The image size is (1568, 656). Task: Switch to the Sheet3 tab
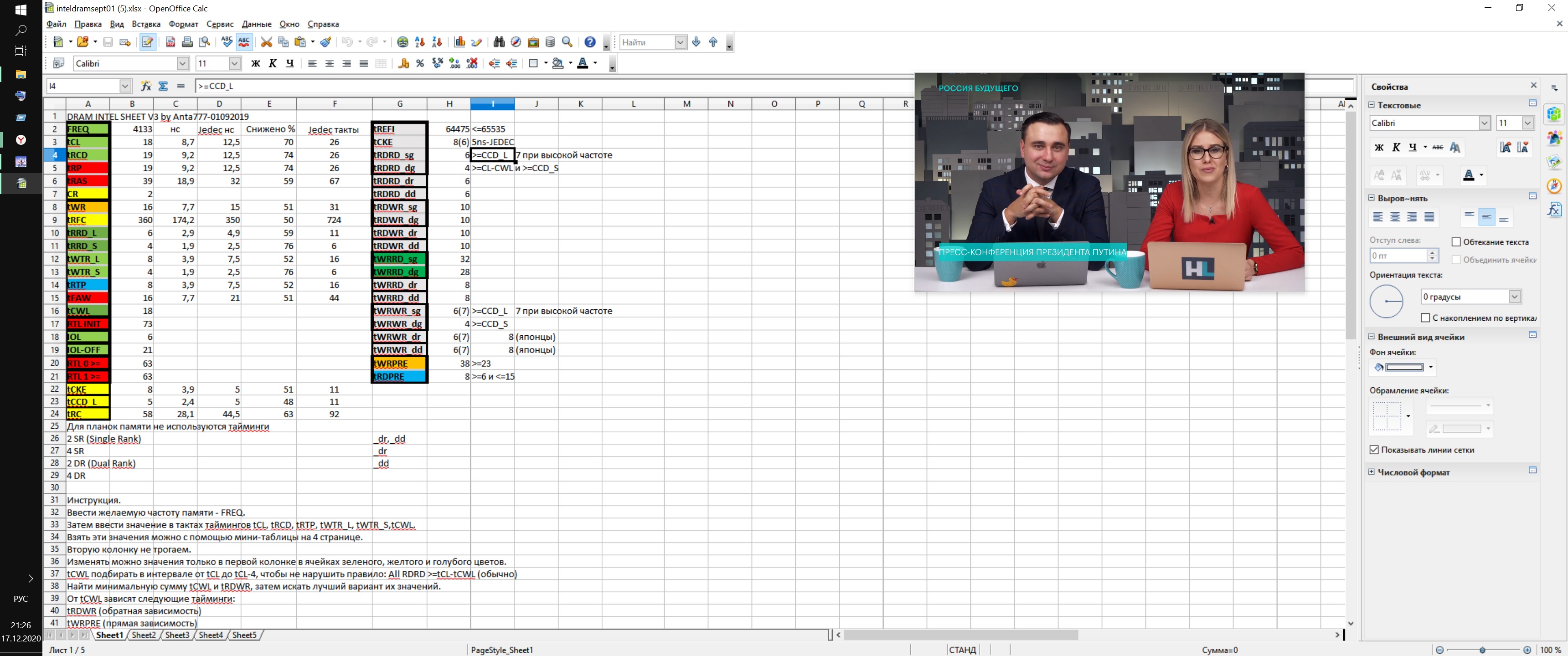177,635
